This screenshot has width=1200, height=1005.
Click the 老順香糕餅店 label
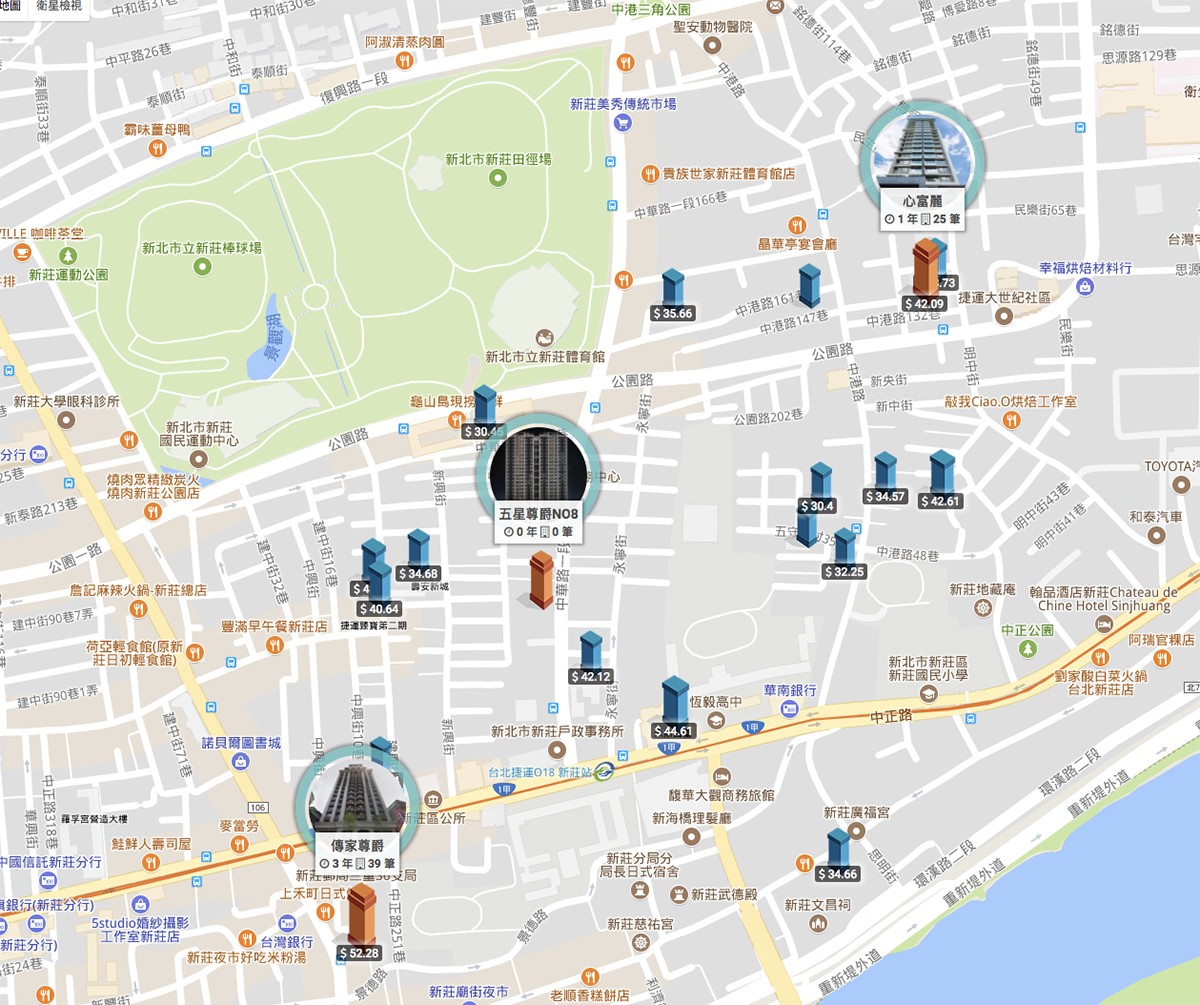click(x=589, y=996)
